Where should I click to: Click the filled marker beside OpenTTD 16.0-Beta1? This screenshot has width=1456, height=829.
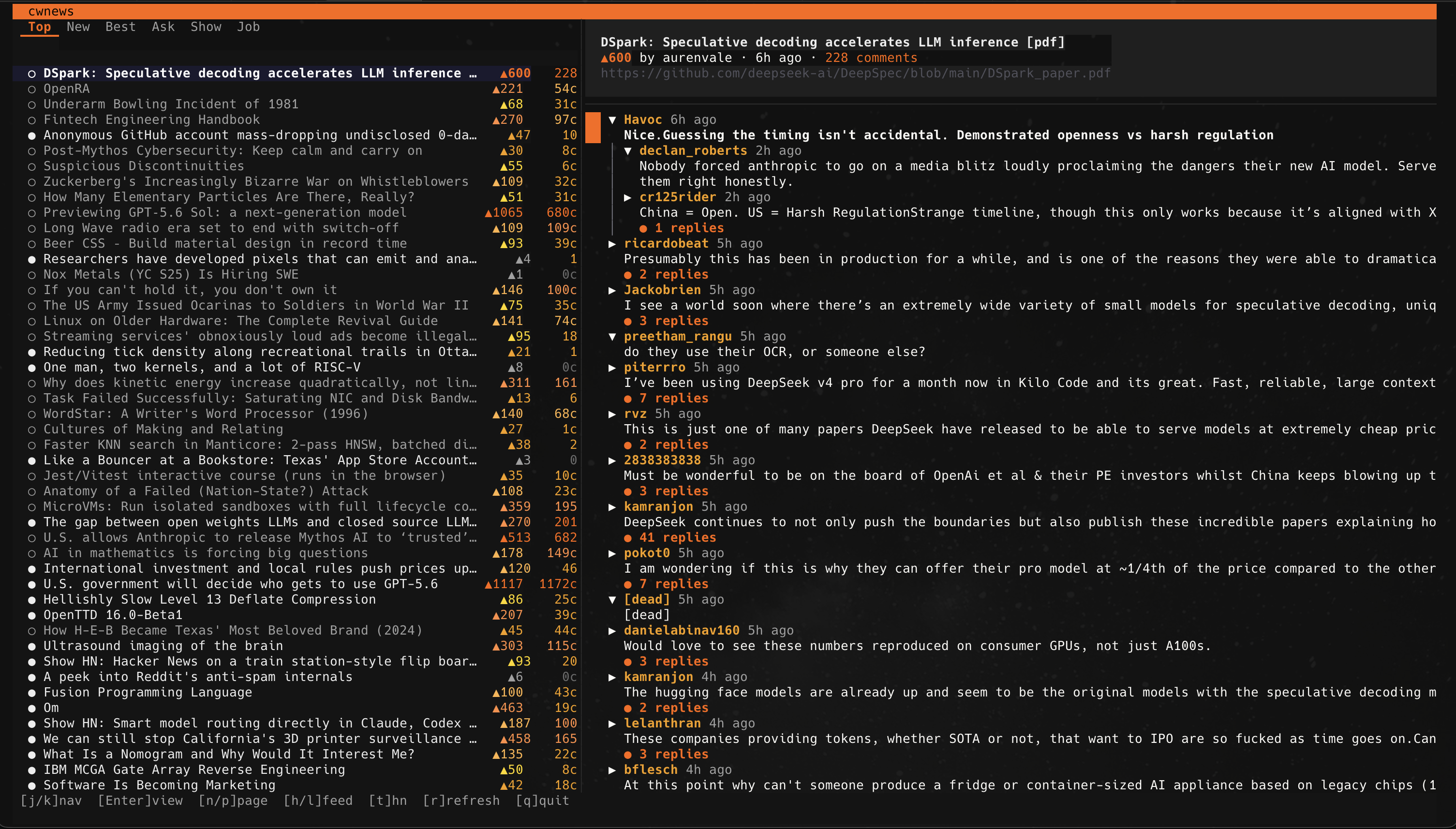pos(32,616)
